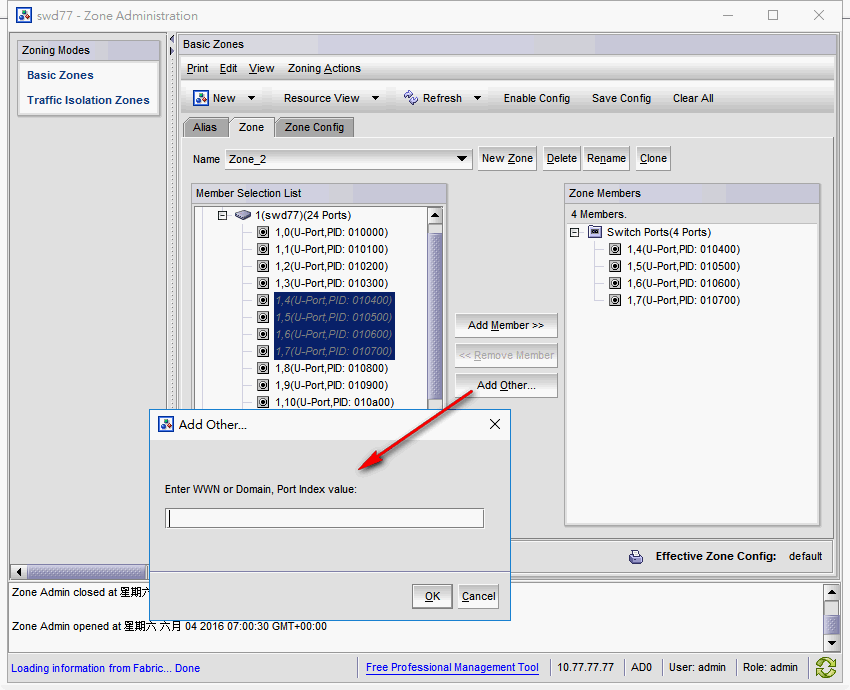Viewport: 850px width, 690px height.
Task: Open the Zoning Actions menu
Action: pos(324,68)
